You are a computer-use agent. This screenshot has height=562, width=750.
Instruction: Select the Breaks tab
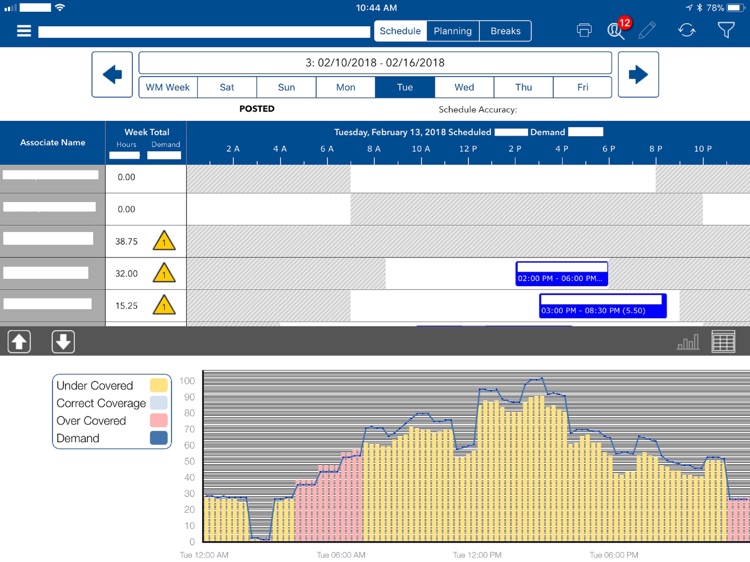coord(505,31)
